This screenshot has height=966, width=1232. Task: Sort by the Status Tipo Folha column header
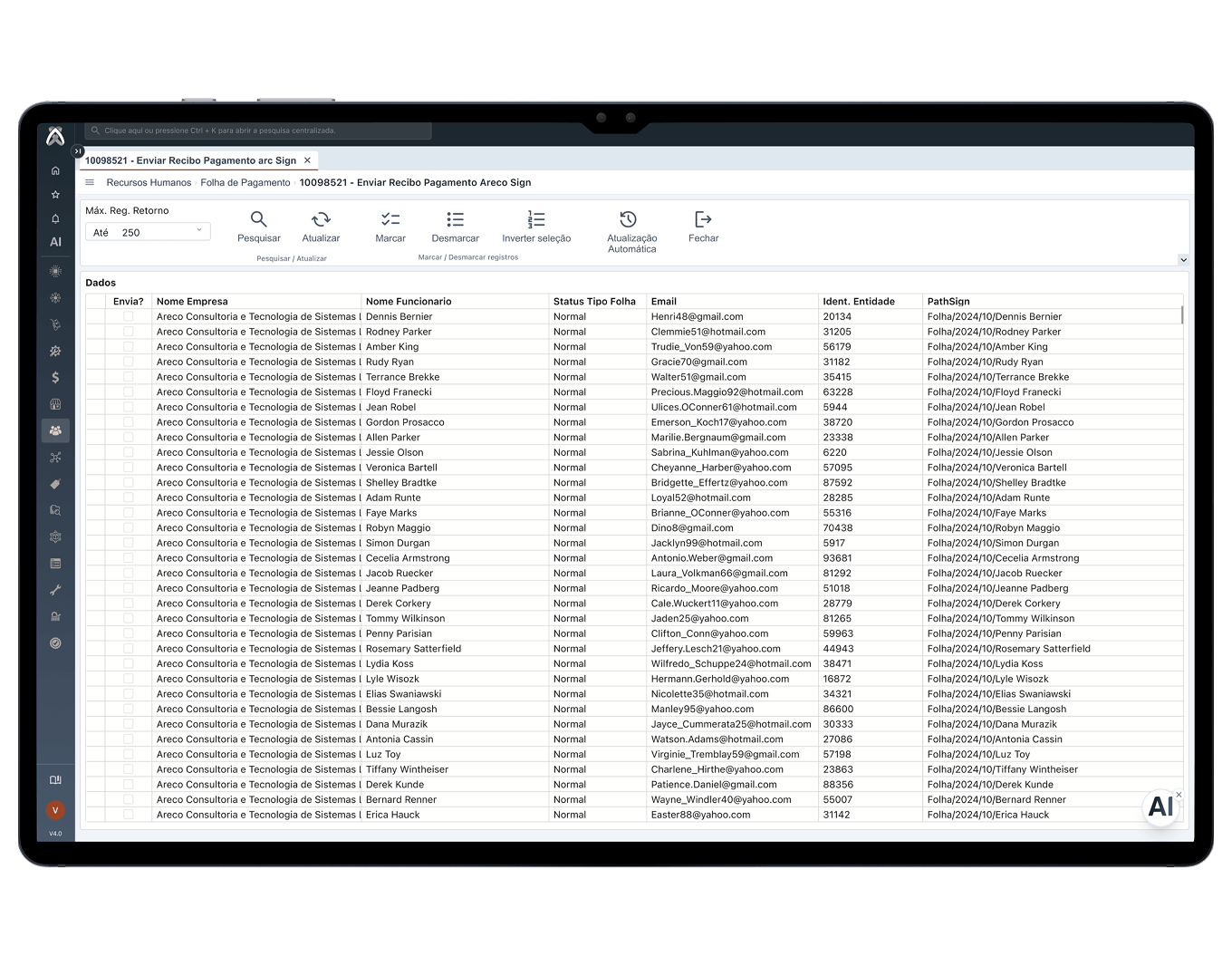click(598, 302)
